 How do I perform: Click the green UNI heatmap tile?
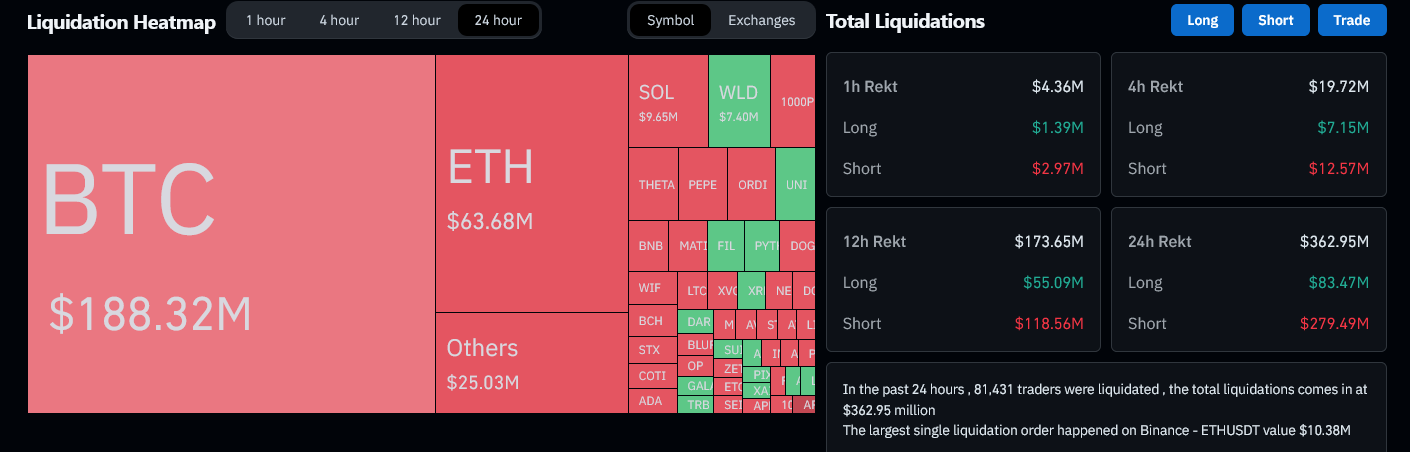click(796, 184)
